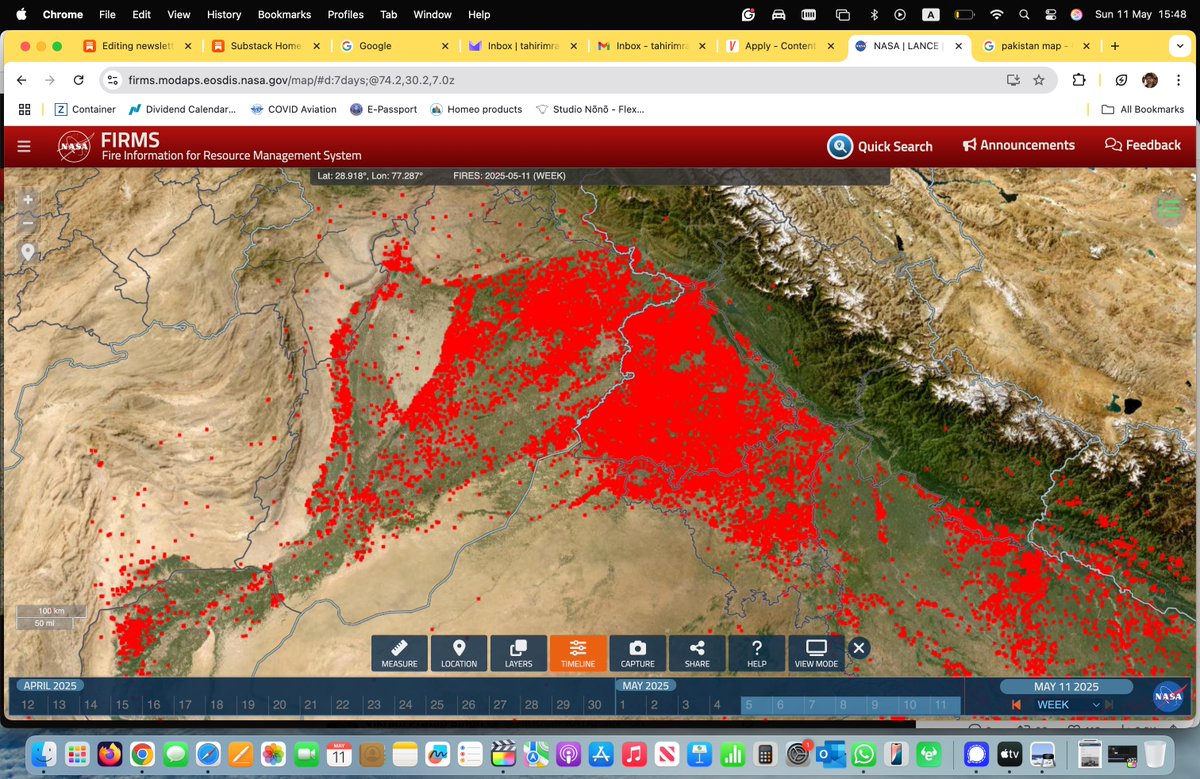Open the History menu

(224, 15)
